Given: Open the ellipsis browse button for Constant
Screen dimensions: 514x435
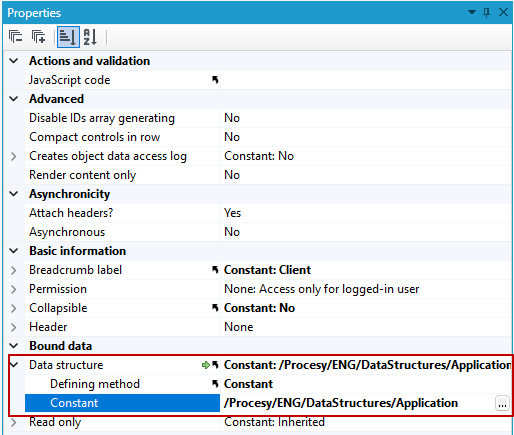Looking at the screenshot, I should pyautogui.click(x=502, y=403).
